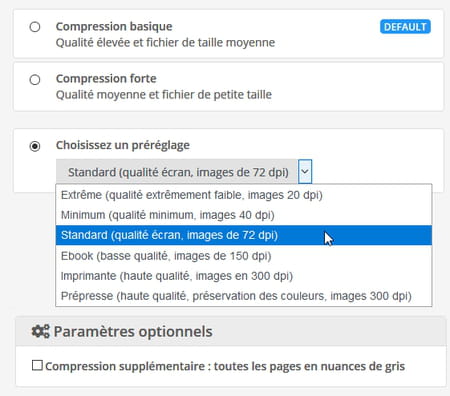
Task: Select the Compression forte radio button
Action: 35,80
